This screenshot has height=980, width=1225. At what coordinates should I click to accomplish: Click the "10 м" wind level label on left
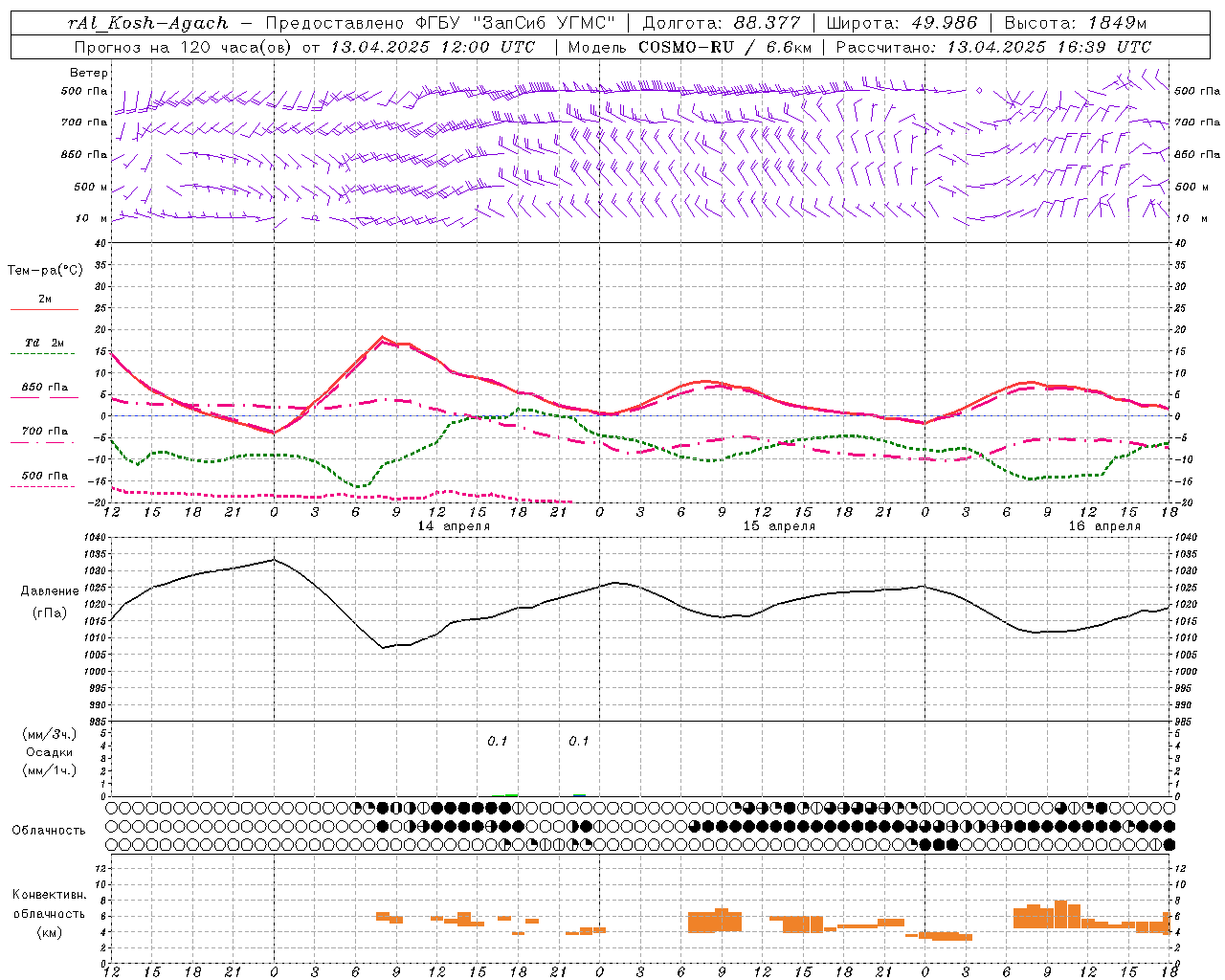point(93,219)
